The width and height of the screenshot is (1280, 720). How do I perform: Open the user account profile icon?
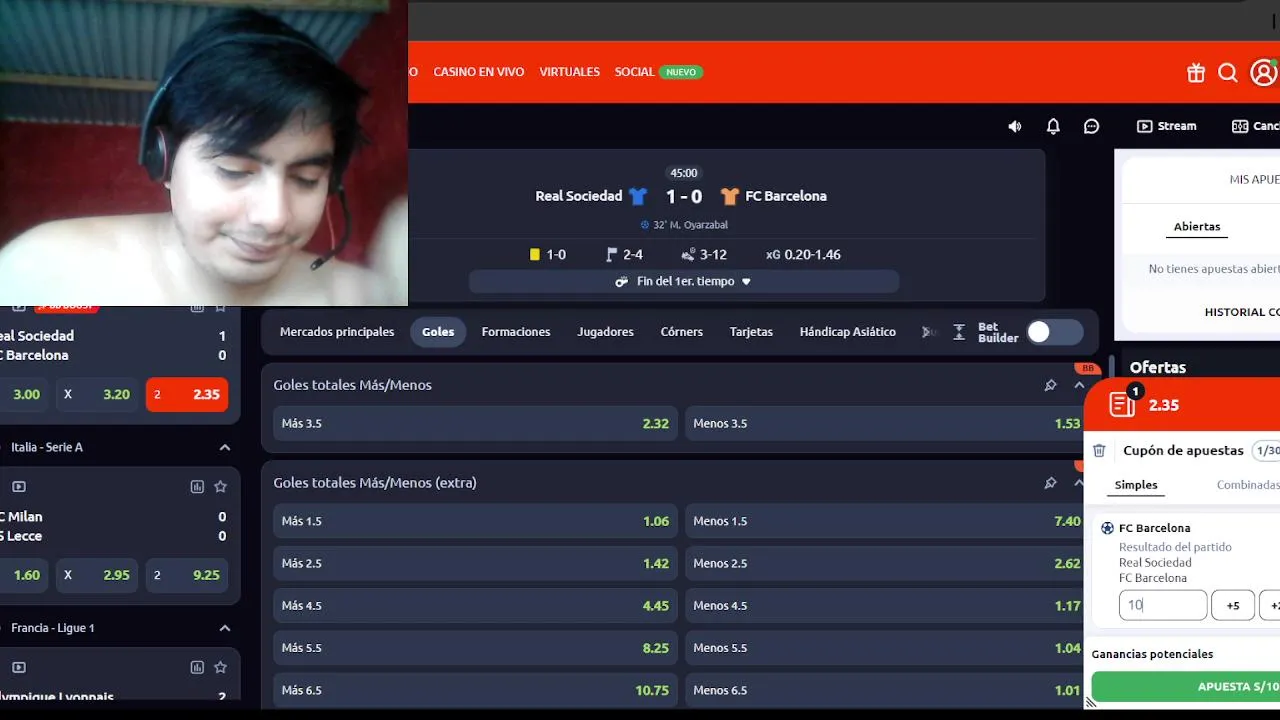[1264, 72]
